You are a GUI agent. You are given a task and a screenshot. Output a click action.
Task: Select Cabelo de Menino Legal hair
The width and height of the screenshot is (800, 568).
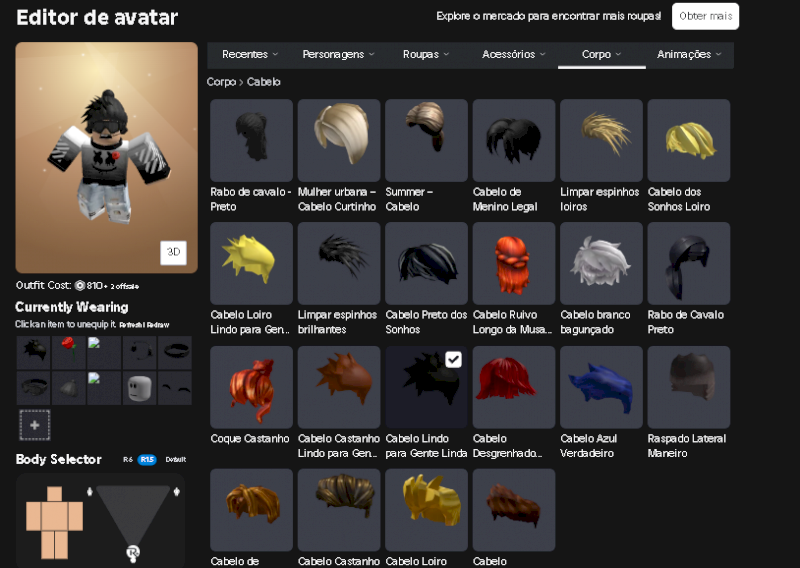(x=514, y=140)
